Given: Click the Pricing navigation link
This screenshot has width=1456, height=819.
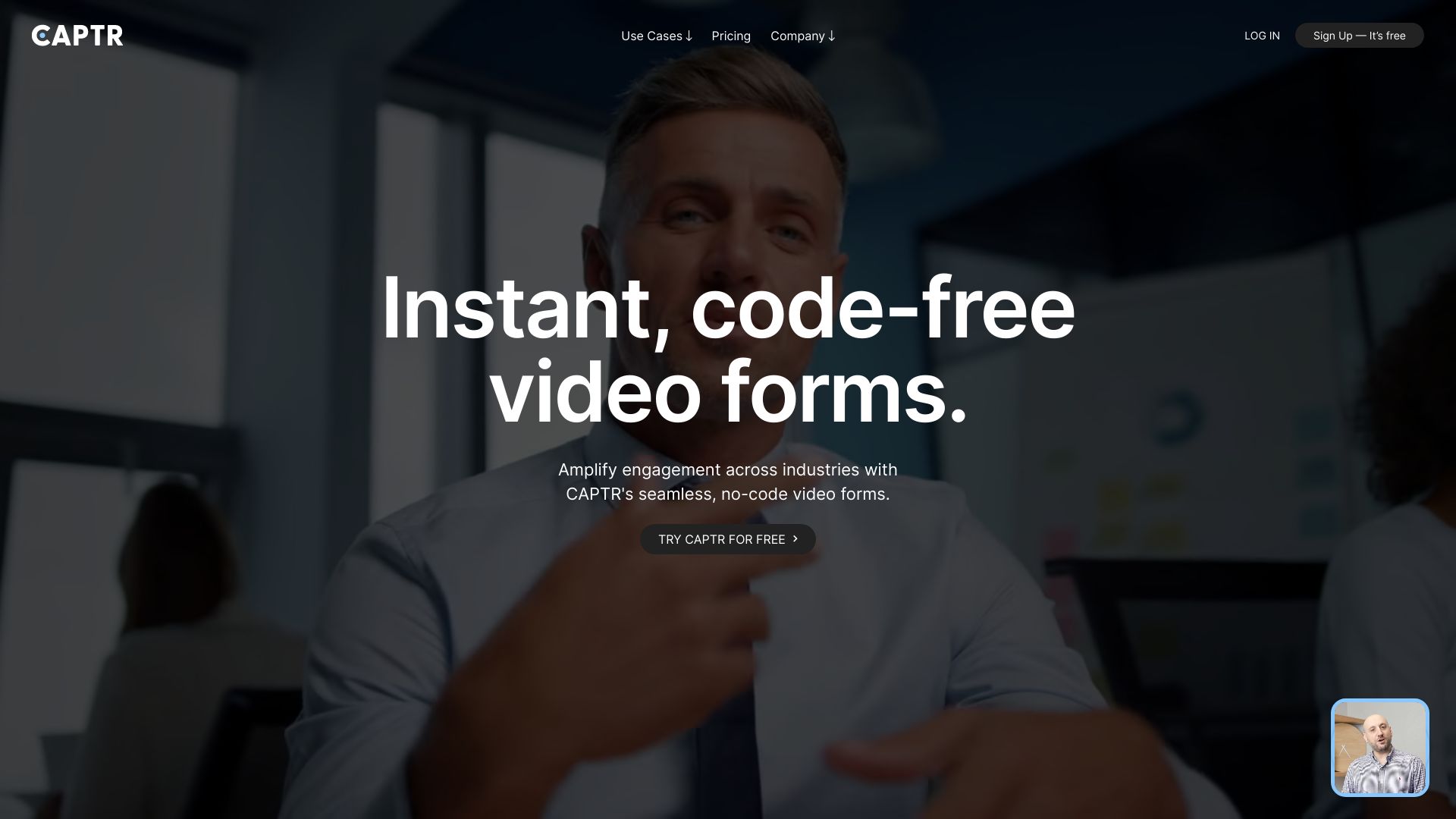Looking at the screenshot, I should [x=731, y=35].
